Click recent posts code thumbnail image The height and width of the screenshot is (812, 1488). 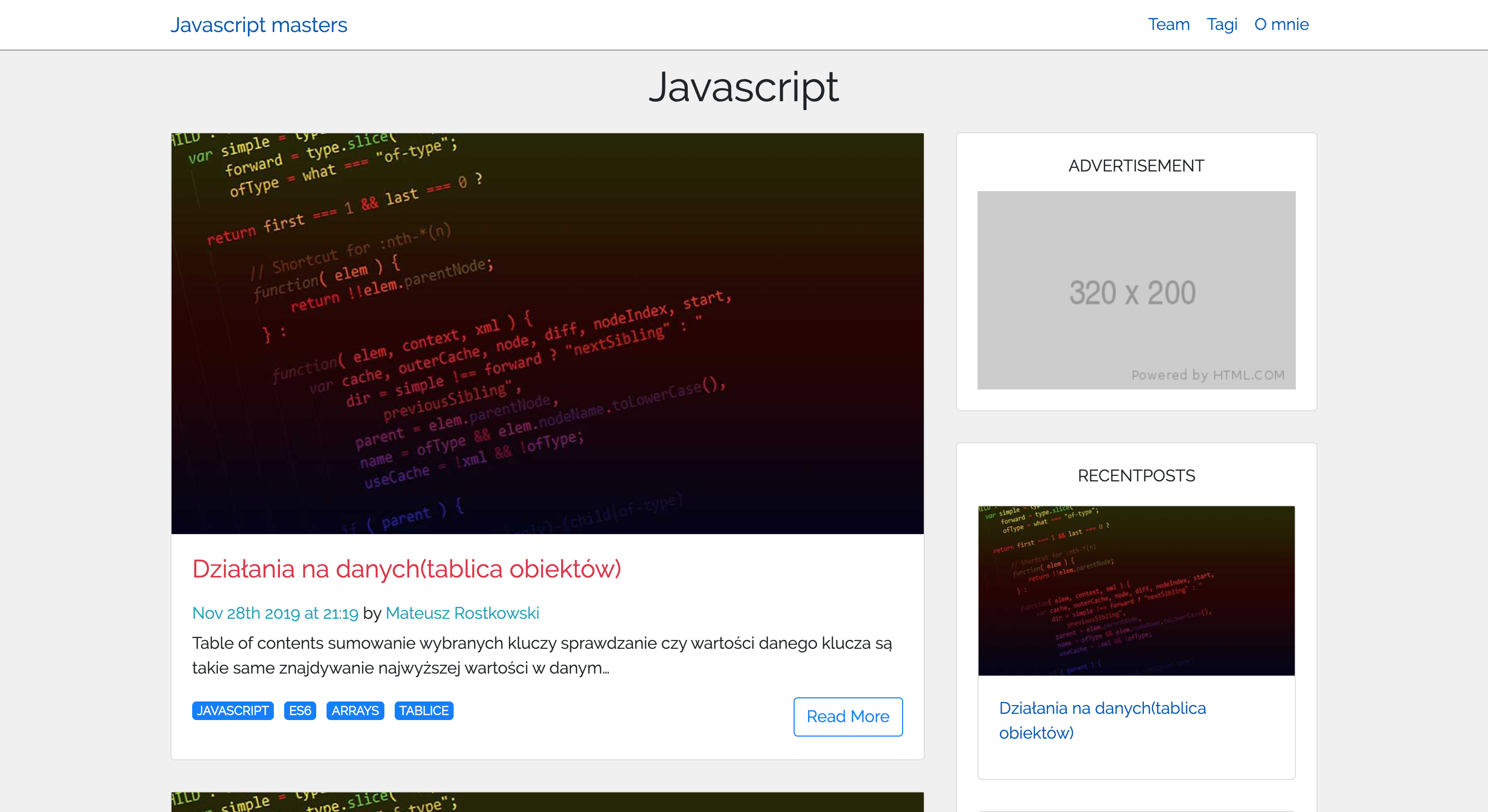pos(1136,590)
